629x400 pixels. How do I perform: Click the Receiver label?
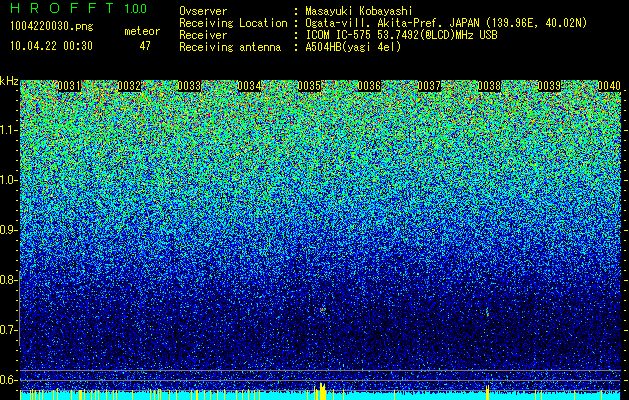tap(203, 35)
